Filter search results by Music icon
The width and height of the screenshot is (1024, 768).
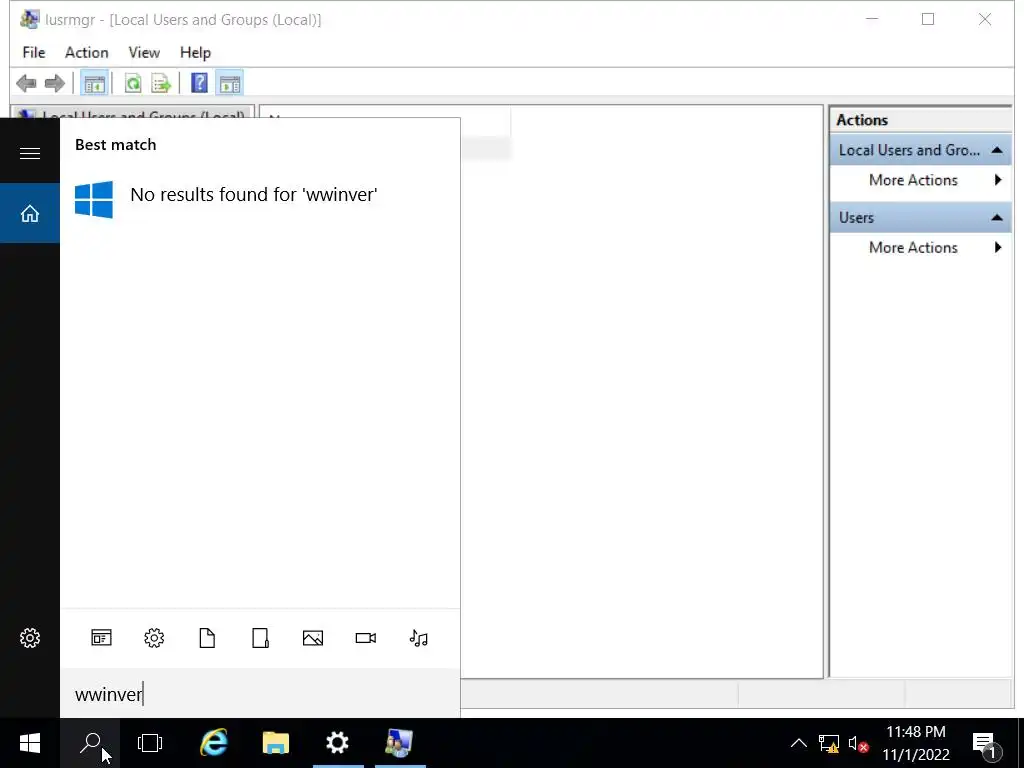click(x=419, y=638)
